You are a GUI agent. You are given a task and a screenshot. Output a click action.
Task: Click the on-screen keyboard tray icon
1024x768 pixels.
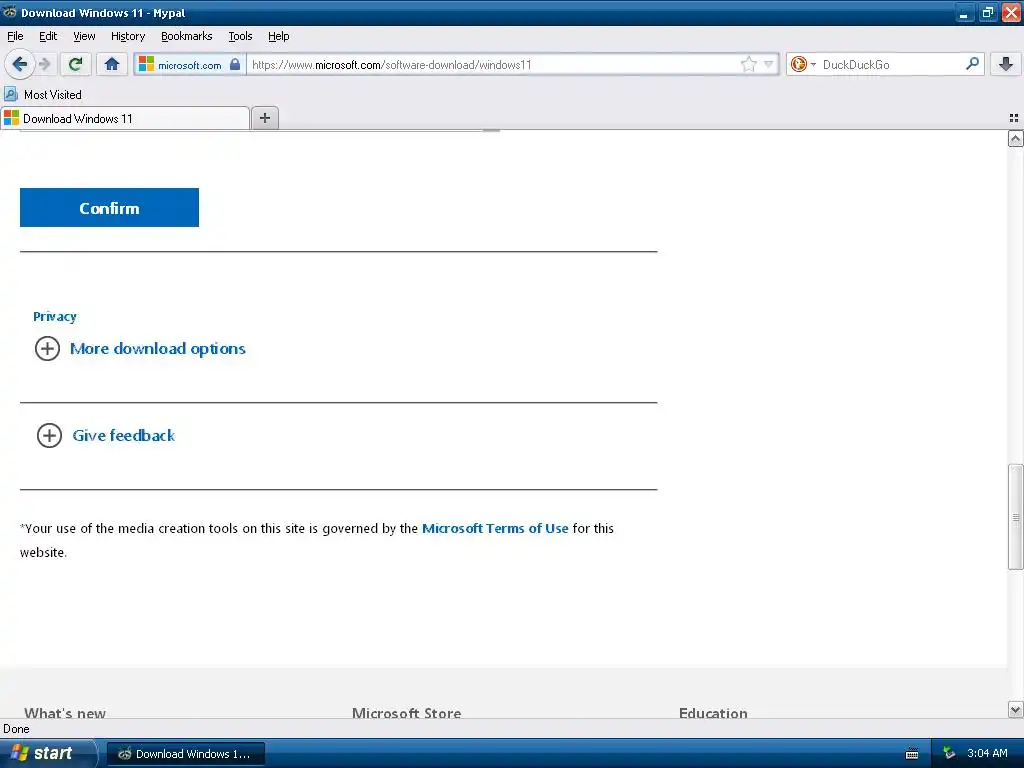[x=912, y=754]
